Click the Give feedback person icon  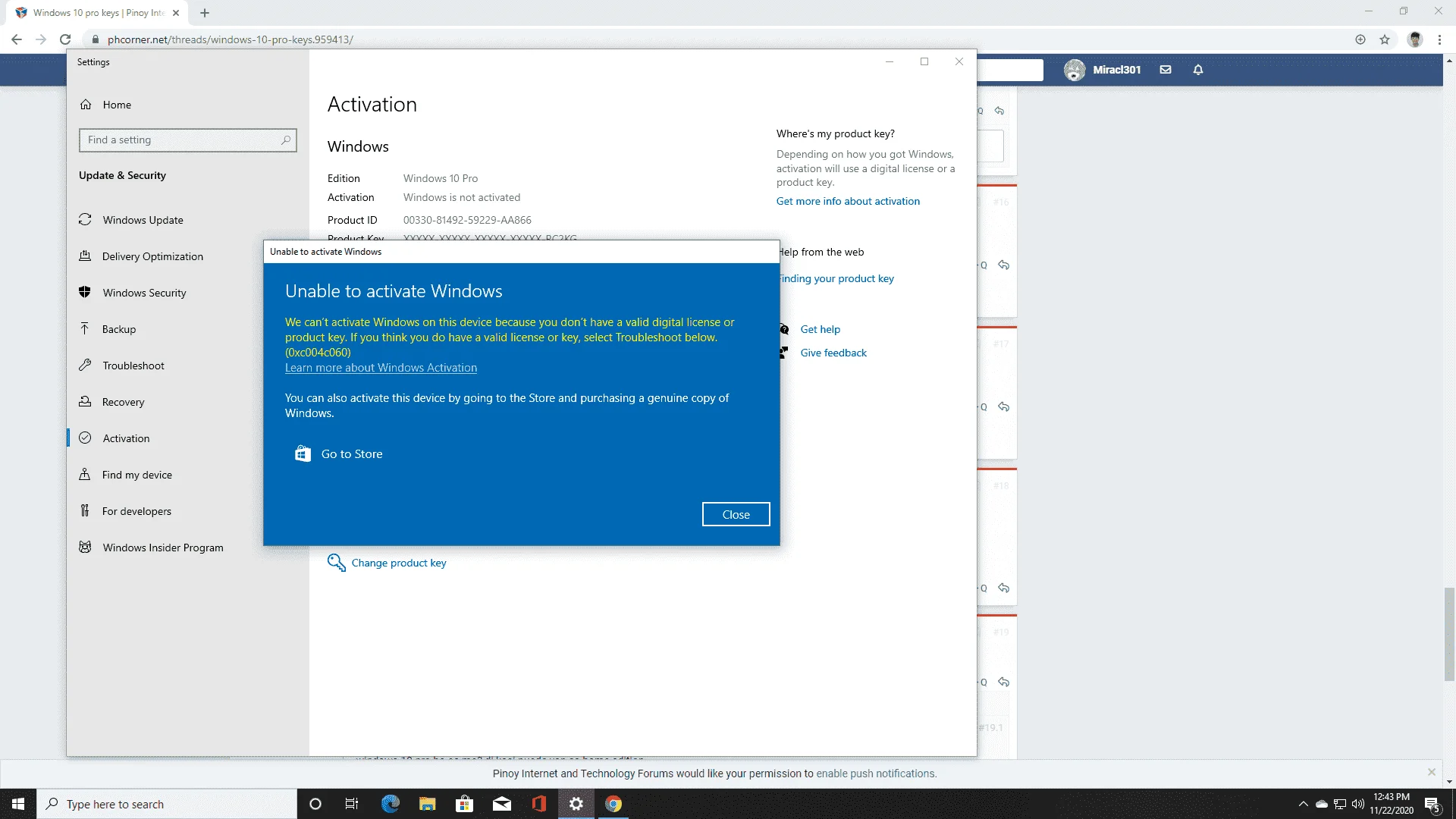tap(784, 353)
